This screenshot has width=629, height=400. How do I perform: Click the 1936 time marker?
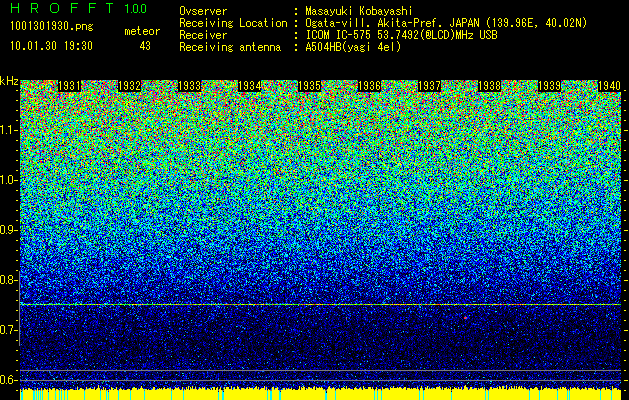pos(369,86)
